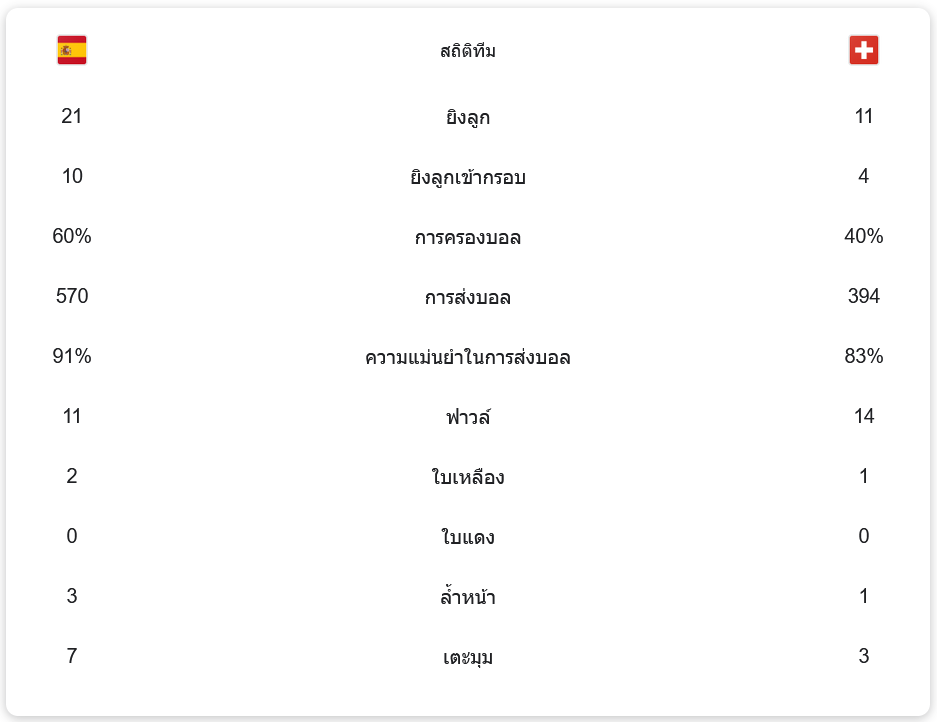Screen dimensions: 937x722
Task: Click the เตะมุม corners label
Action: point(468,658)
